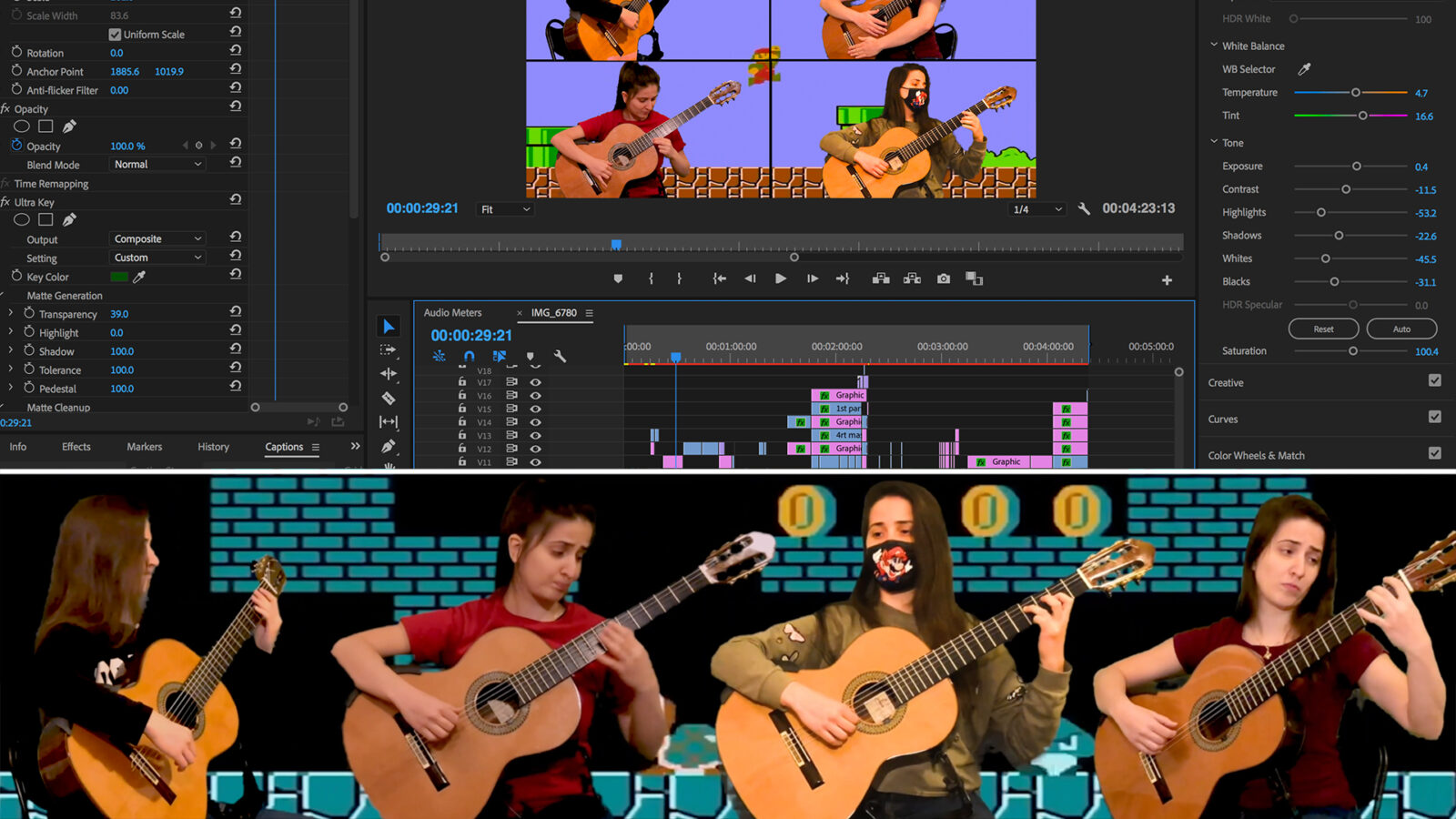This screenshot has width=1456, height=819.
Task: Toggle visibility of track V12
Action: 536,449
